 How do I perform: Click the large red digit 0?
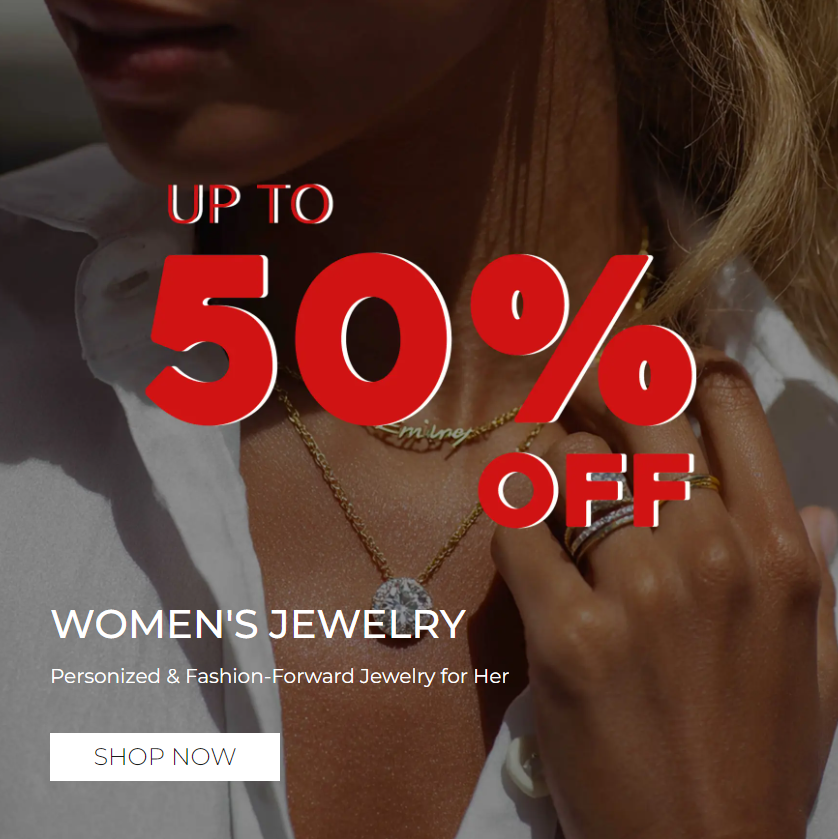(373, 339)
